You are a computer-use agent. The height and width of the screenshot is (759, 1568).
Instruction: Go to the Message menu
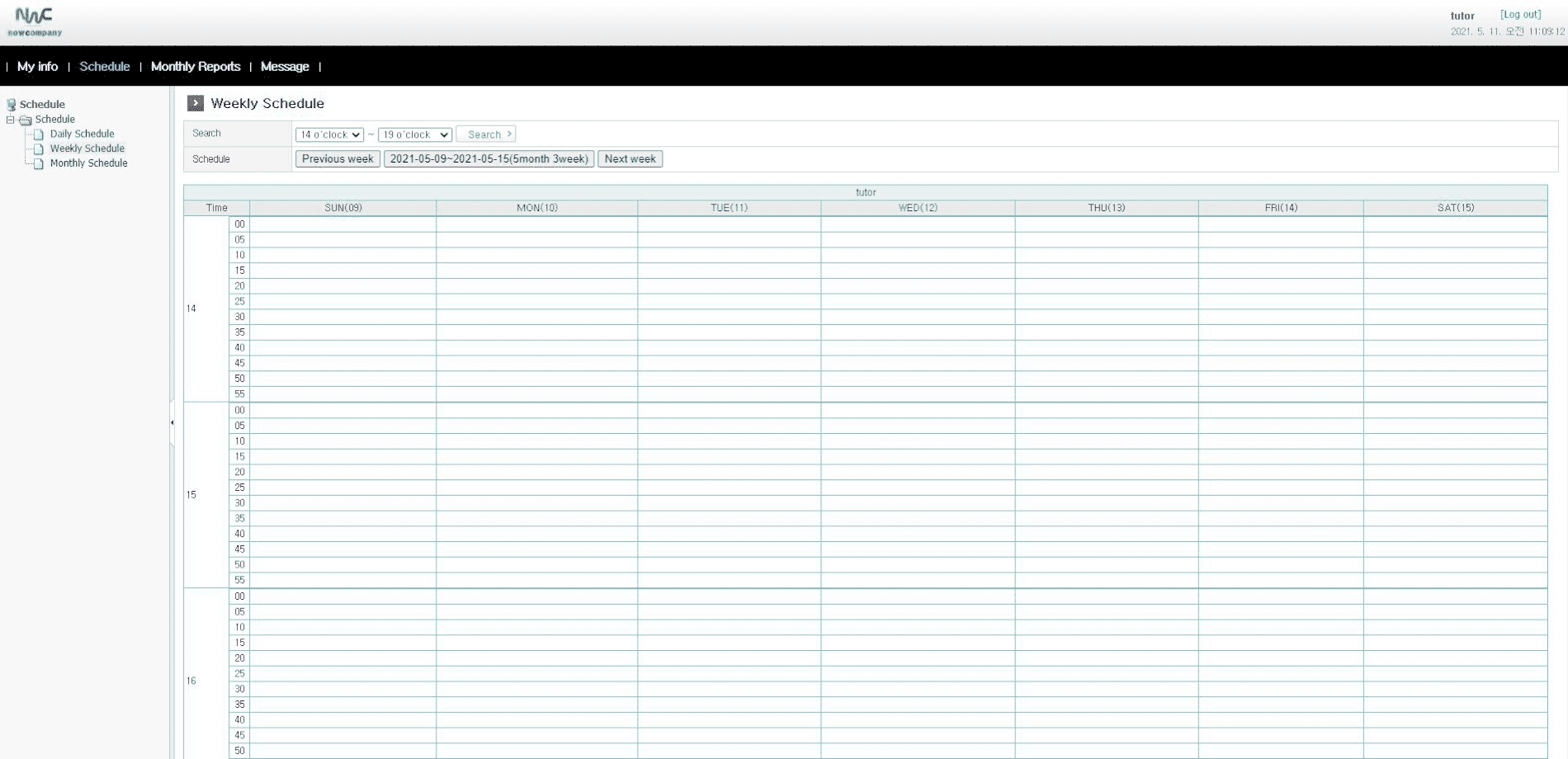pos(285,67)
